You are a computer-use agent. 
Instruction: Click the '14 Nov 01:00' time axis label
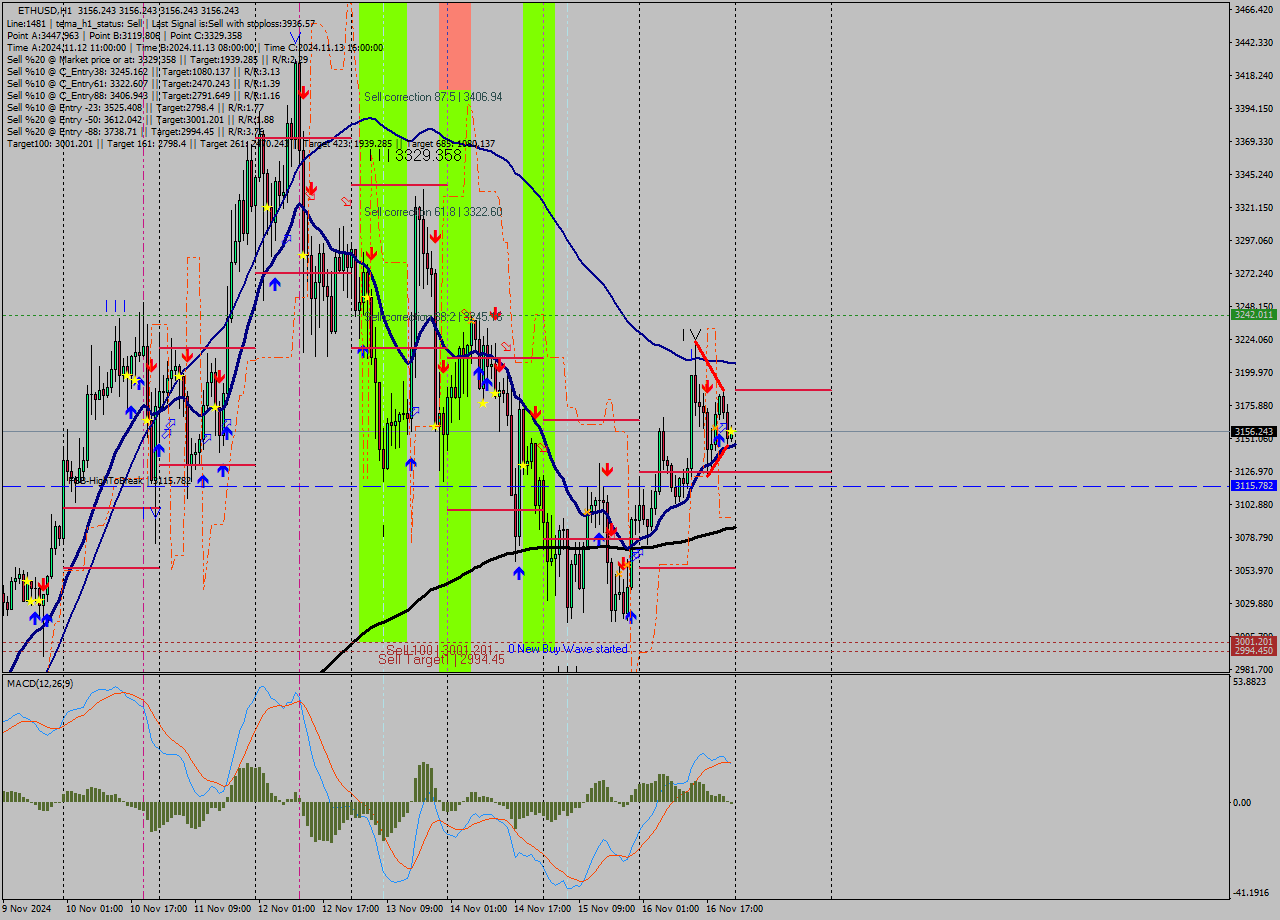[479, 909]
